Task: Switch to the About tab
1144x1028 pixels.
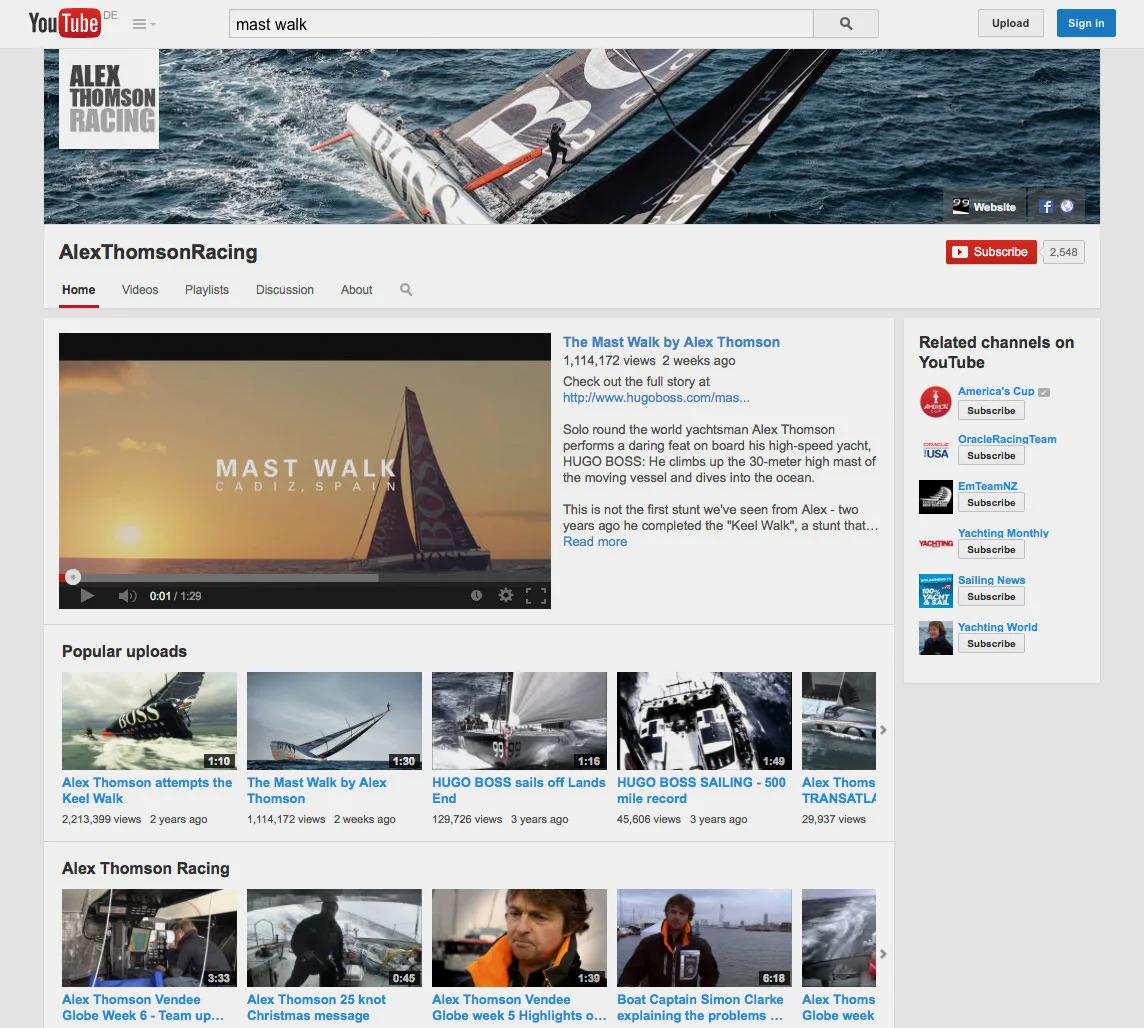Action: pos(356,290)
